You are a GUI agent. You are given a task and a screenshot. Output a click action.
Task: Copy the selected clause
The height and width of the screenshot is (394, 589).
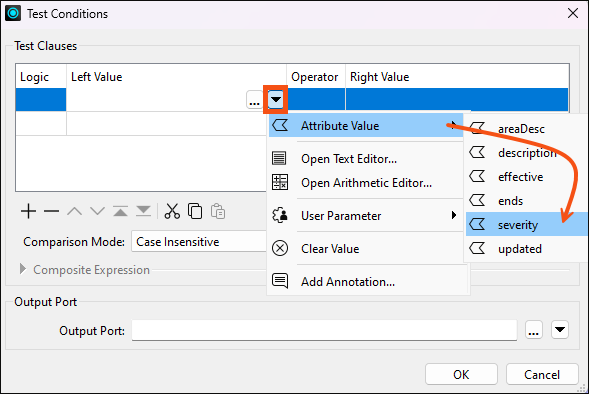pos(195,211)
